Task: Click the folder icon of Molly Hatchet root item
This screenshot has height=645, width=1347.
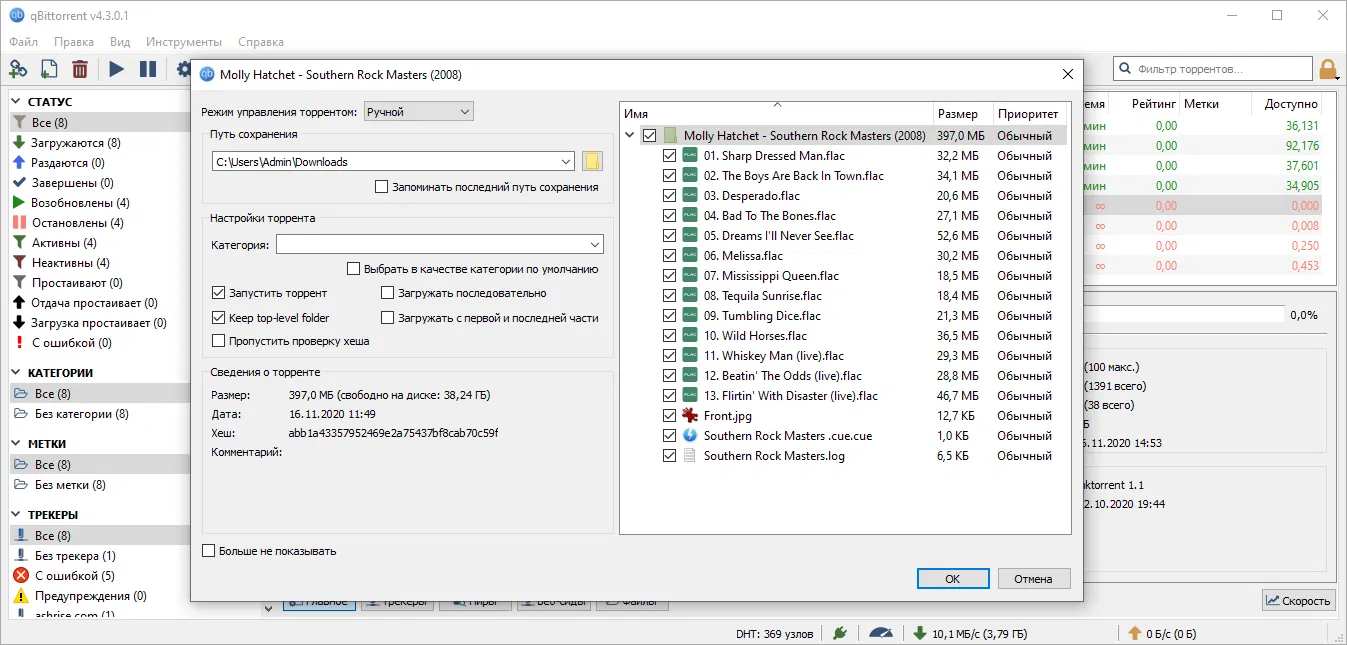Action: click(670, 135)
